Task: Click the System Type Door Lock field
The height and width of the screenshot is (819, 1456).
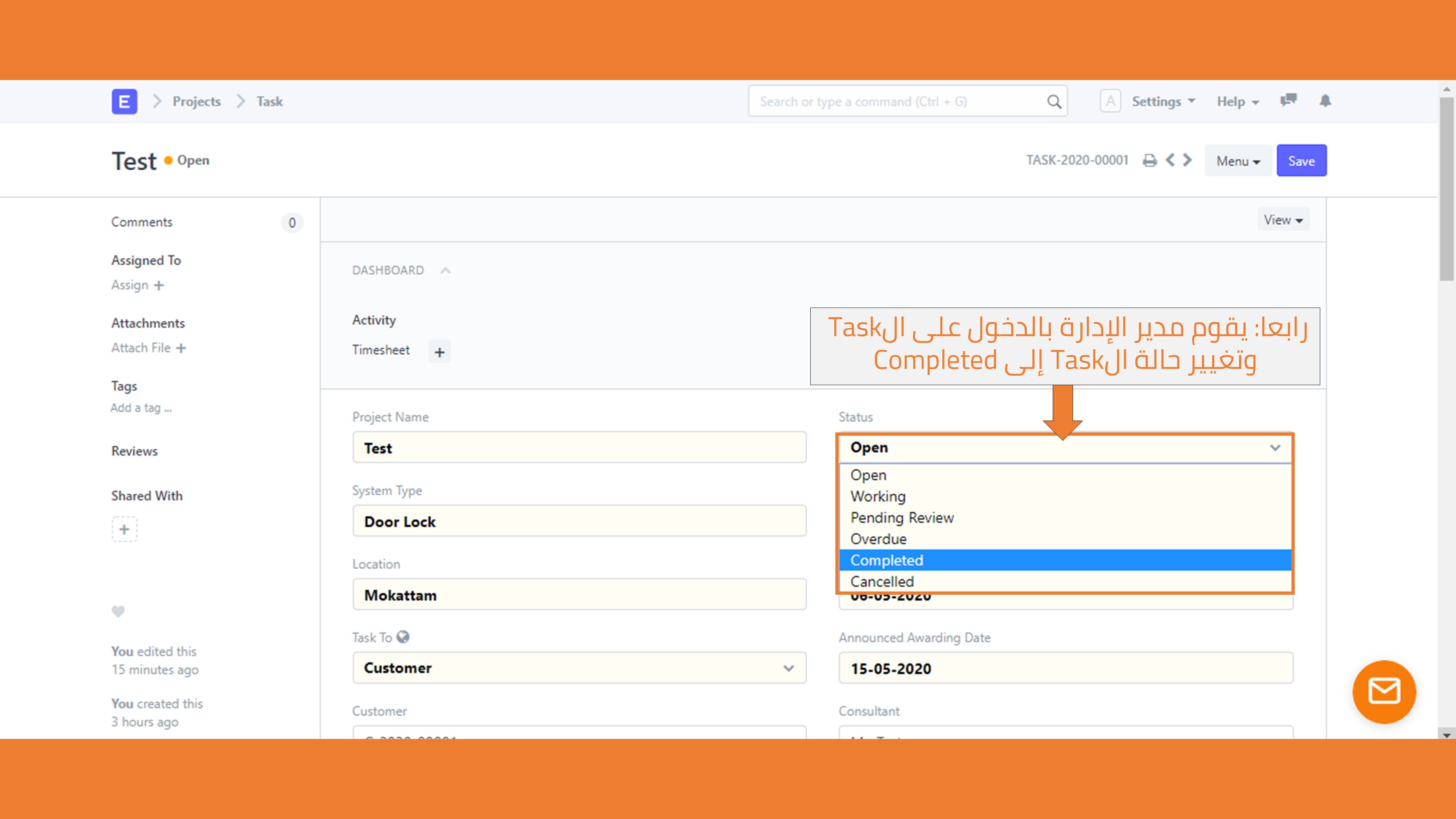Action: 579,521
